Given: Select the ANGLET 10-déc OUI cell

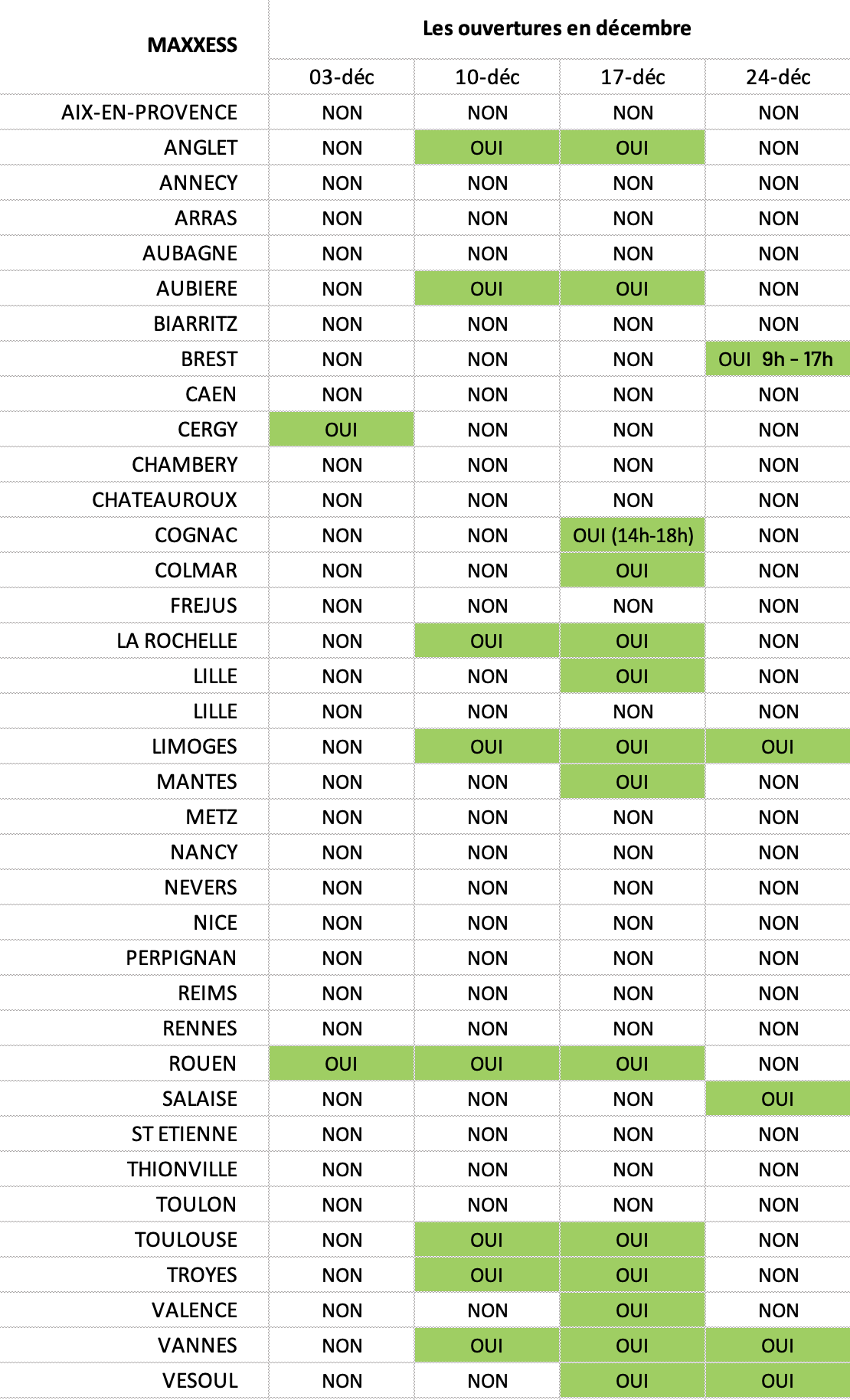Looking at the screenshot, I should [487, 147].
